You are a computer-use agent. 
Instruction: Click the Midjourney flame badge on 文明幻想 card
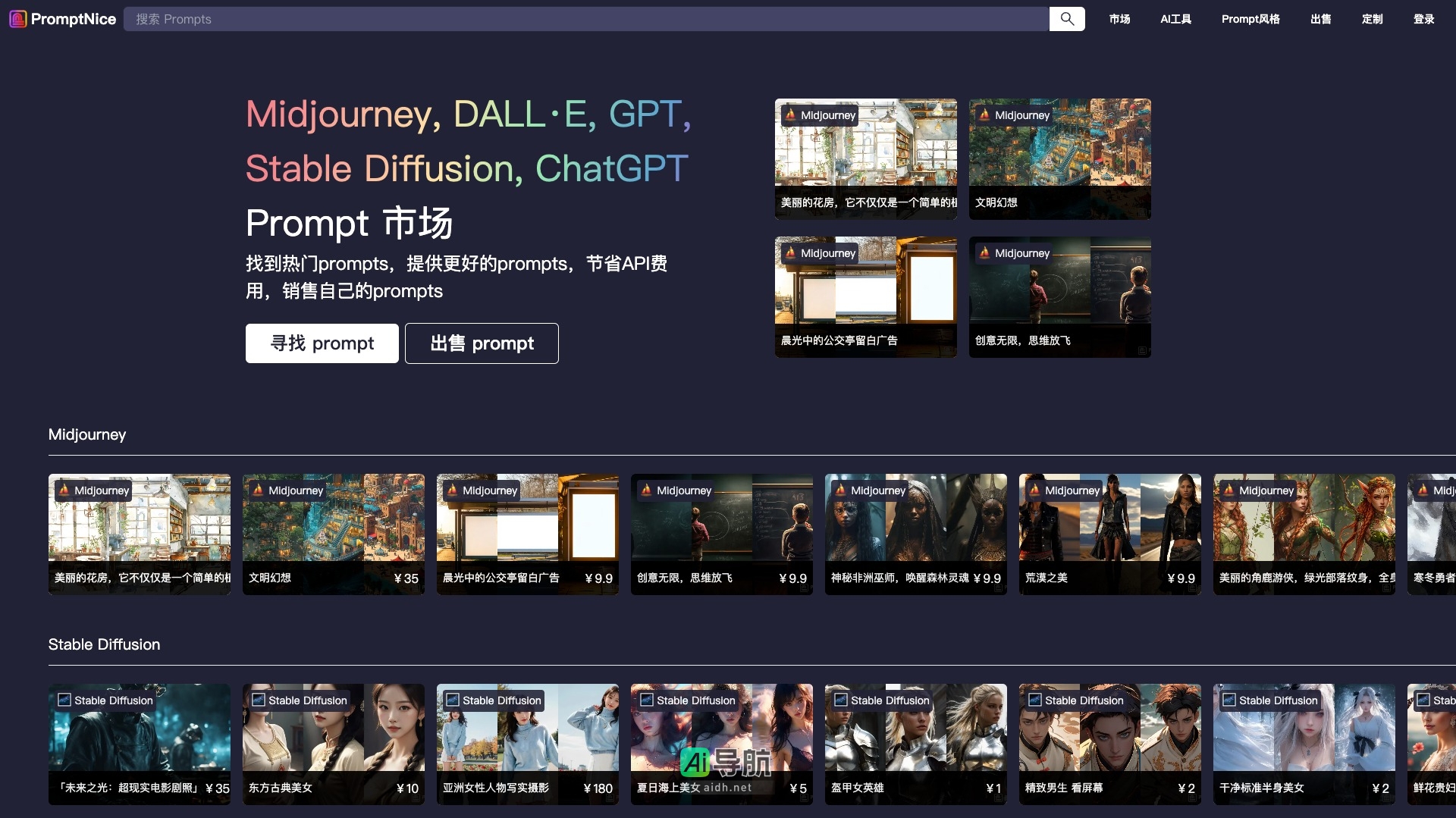[984, 115]
